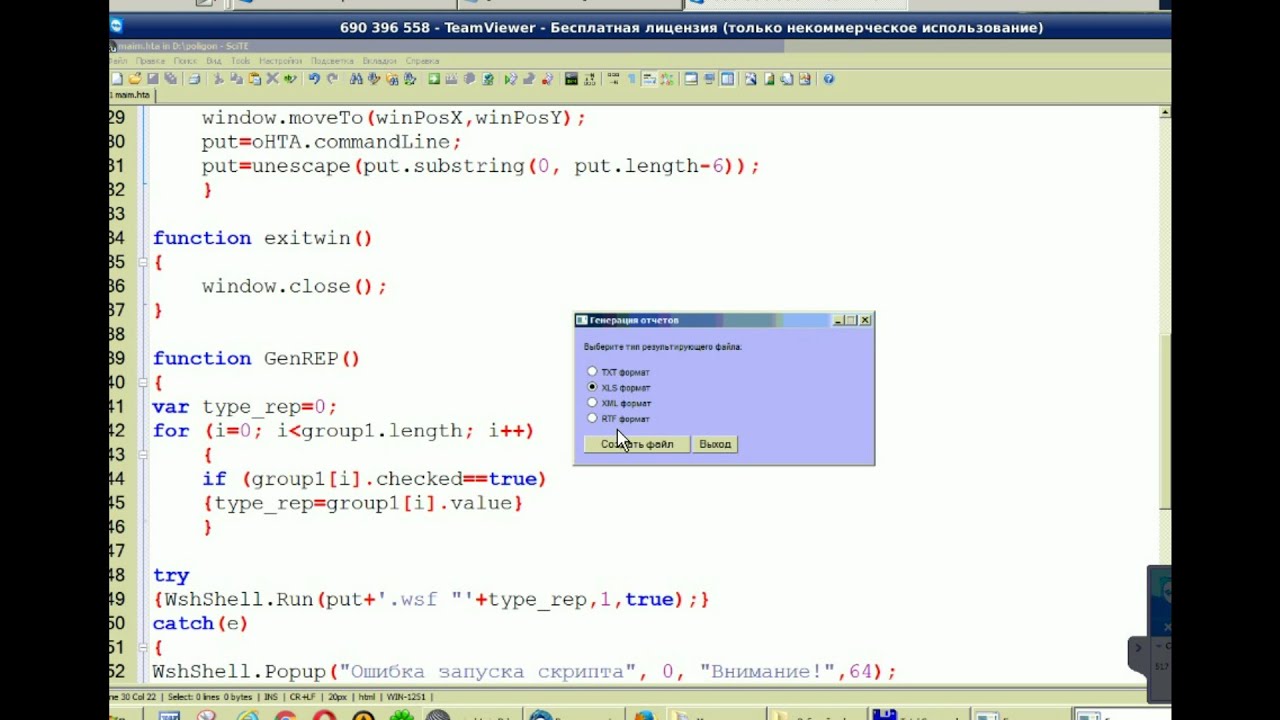1280x720 pixels.
Task: Select the RTF формат radio button
Action: coord(592,418)
